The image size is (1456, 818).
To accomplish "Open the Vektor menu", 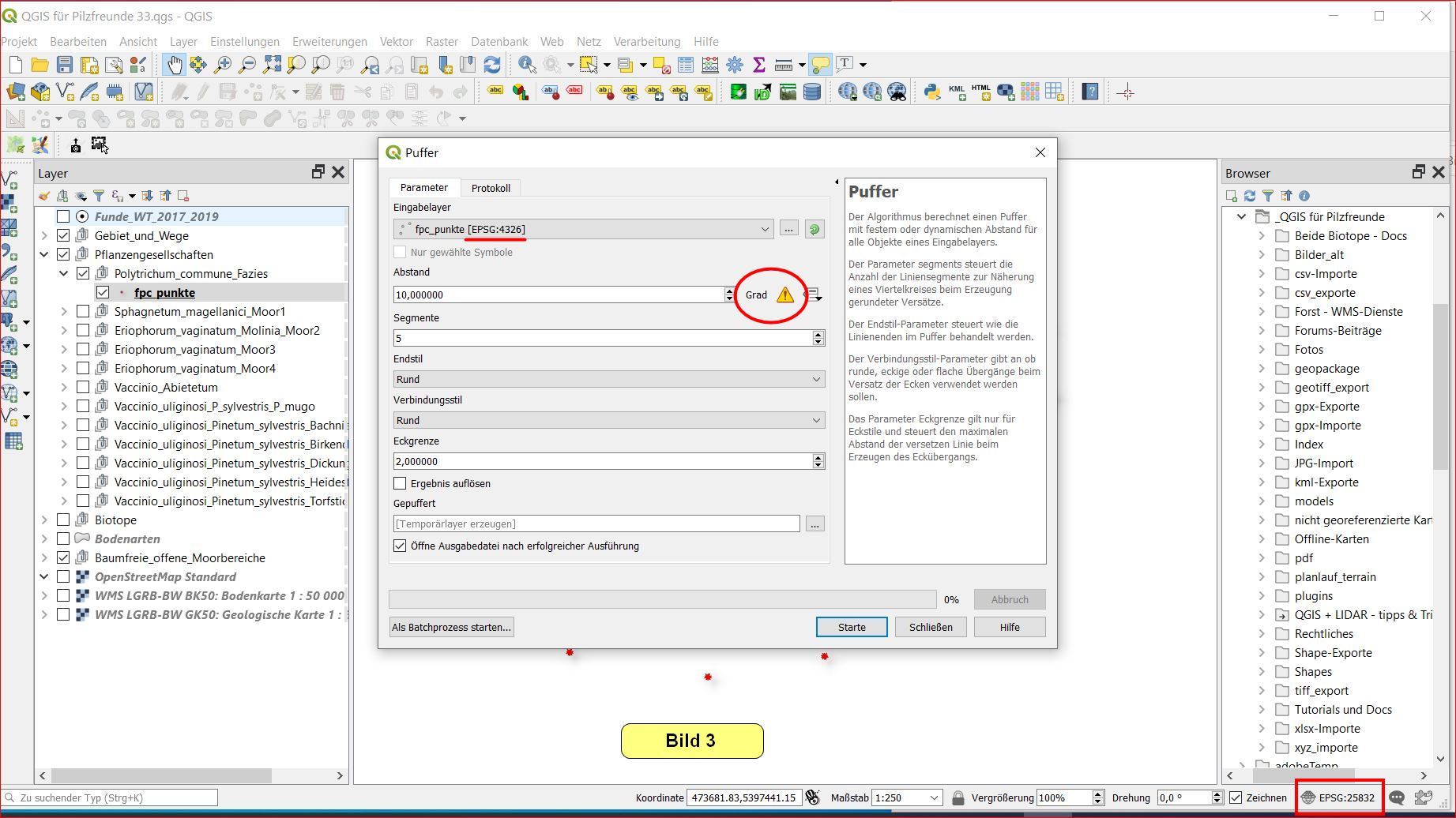I will pos(396,42).
